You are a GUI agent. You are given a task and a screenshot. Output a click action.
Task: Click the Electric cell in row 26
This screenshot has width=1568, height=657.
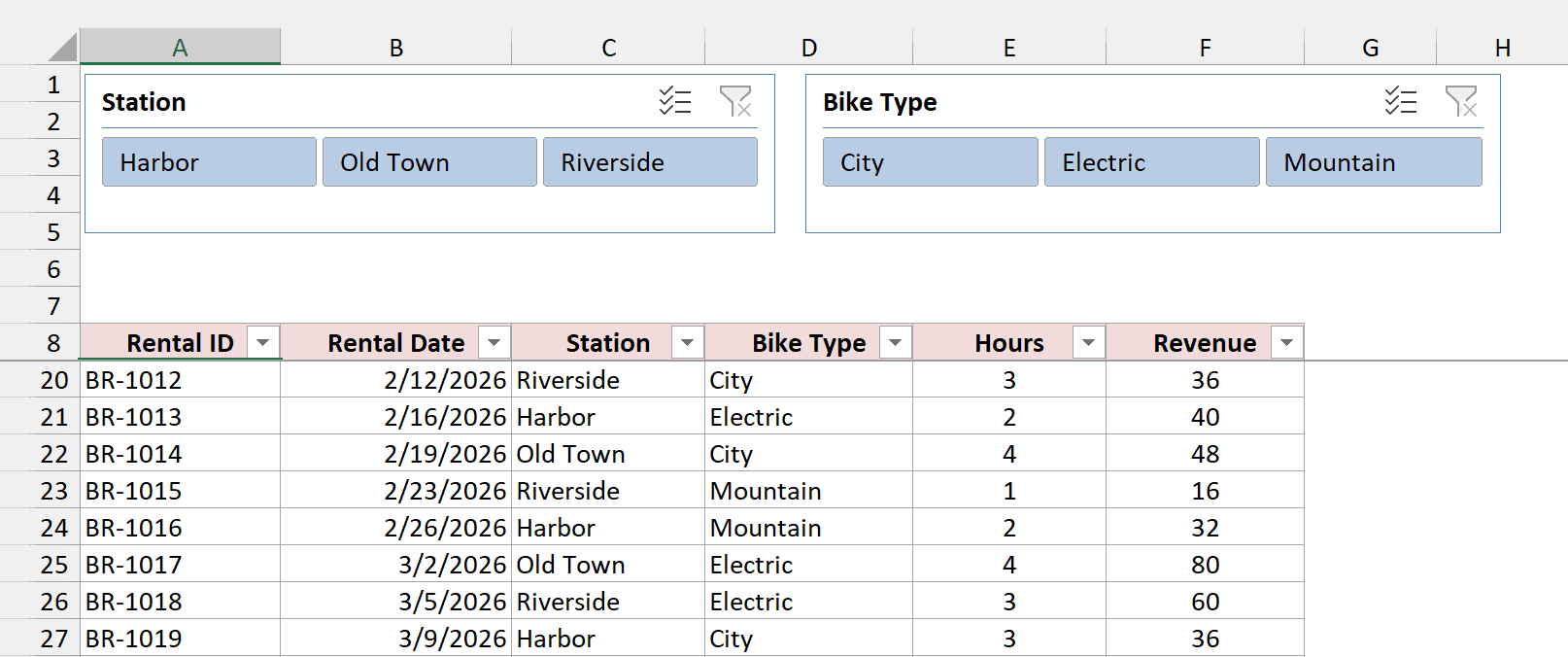coord(808,602)
